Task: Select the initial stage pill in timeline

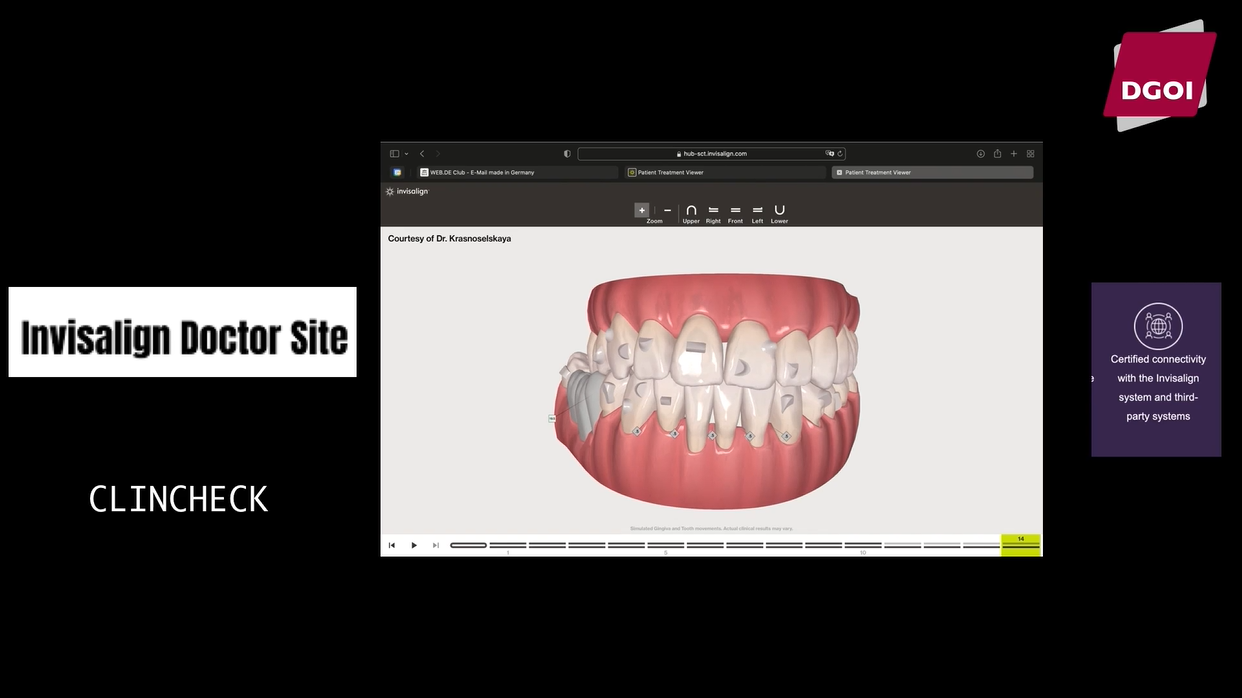Action: click(468, 545)
